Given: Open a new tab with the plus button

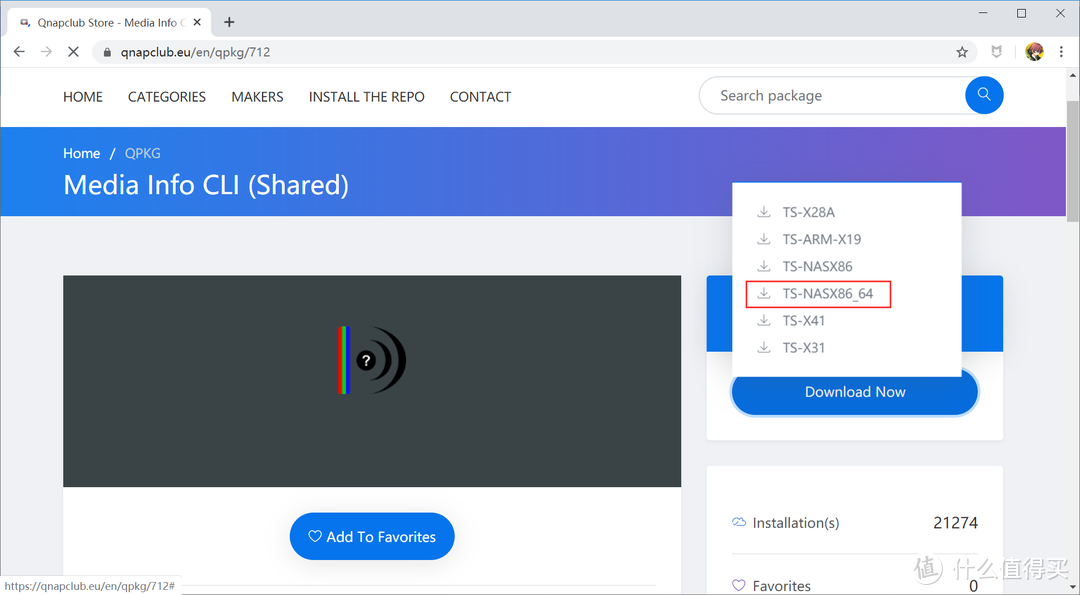Looking at the screenshot, I should click(x=229, y=22).
